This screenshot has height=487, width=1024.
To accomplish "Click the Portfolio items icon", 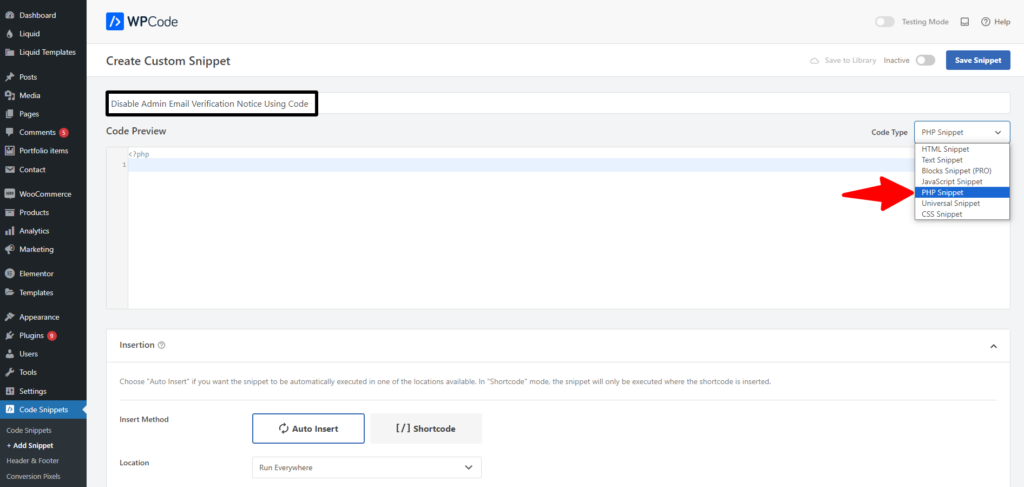I will [x=10, y=151].
